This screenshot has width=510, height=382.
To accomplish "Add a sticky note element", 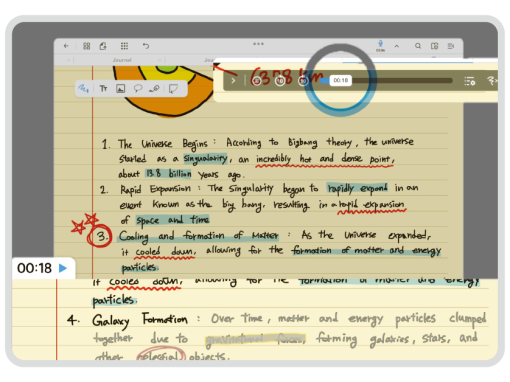I will point(173,88).
